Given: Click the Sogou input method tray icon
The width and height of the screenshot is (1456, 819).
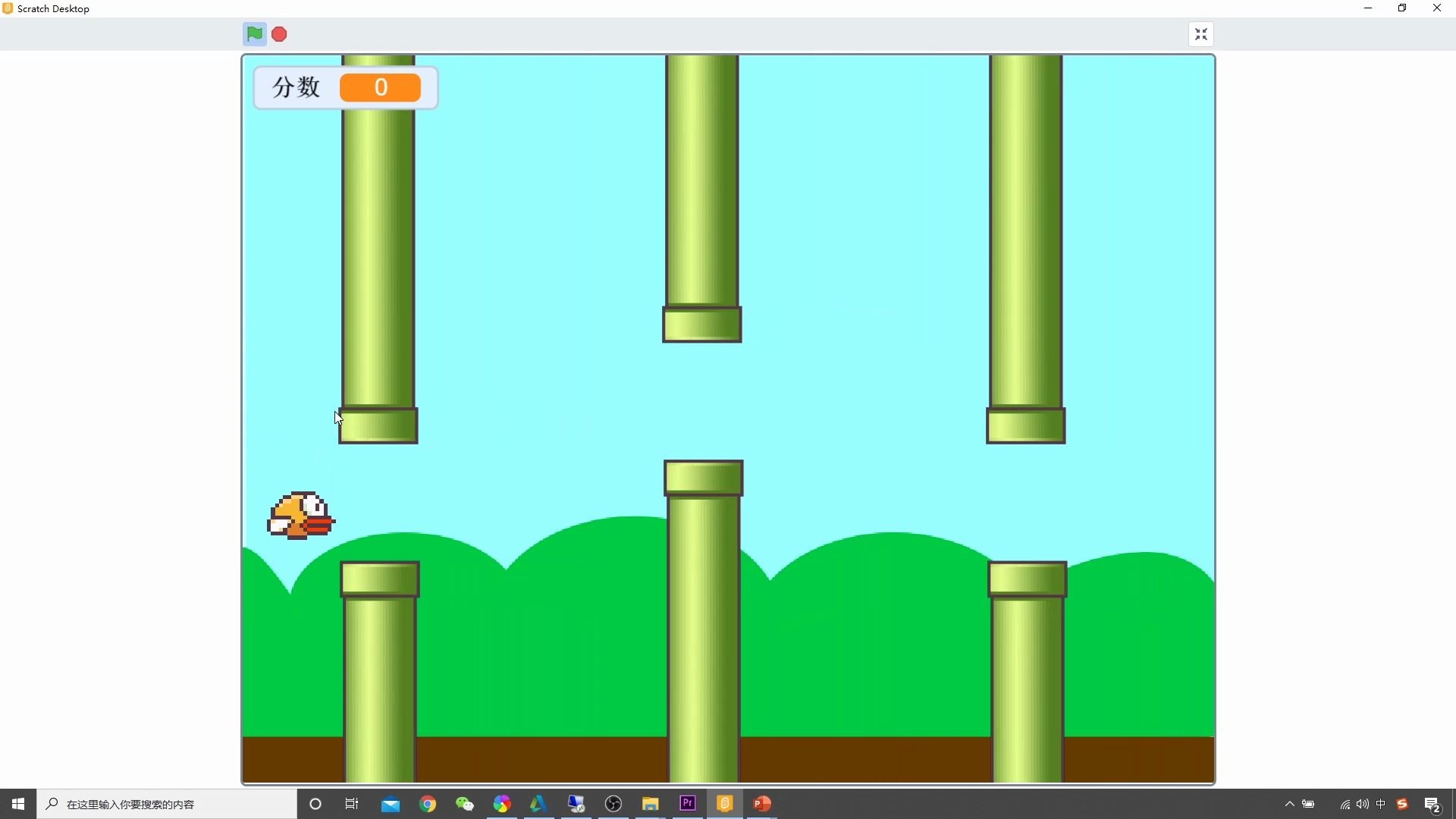Looking at the screenshot, I should [x=1402, y=804].
